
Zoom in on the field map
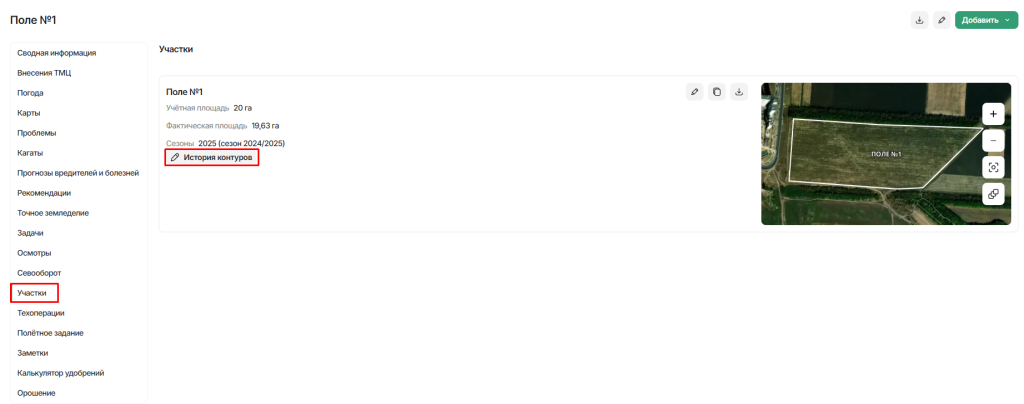tap(993, 113)
